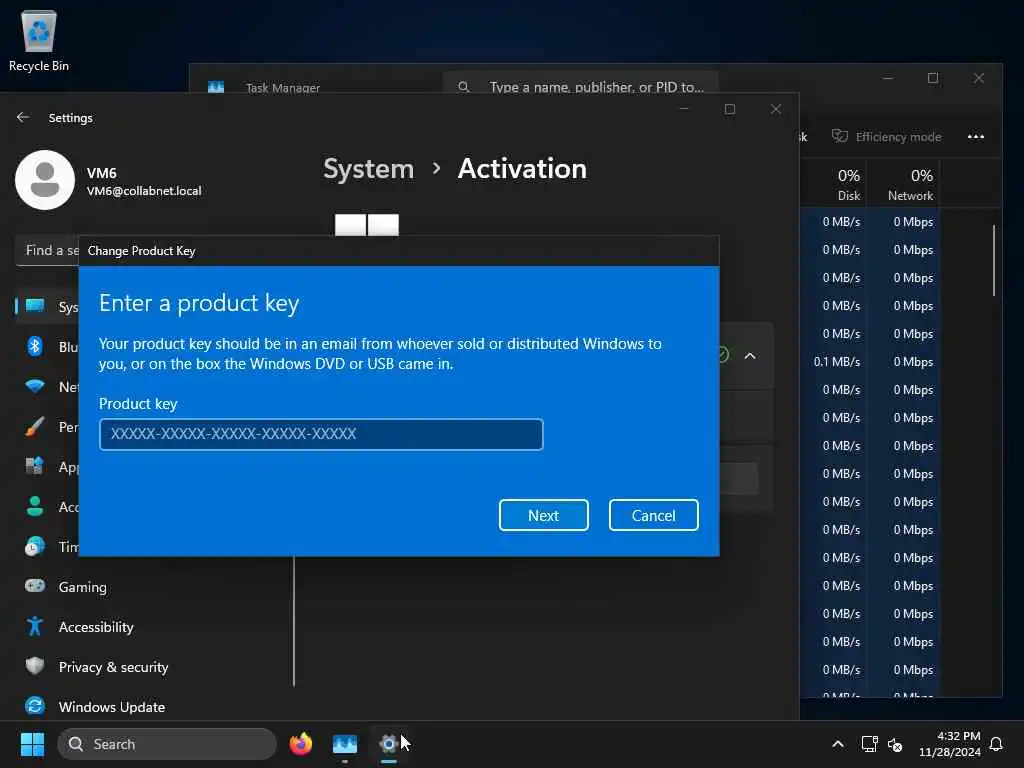Open Privacy & security shield icon
Screen dimensions: 1024x768
coord(35,666)
